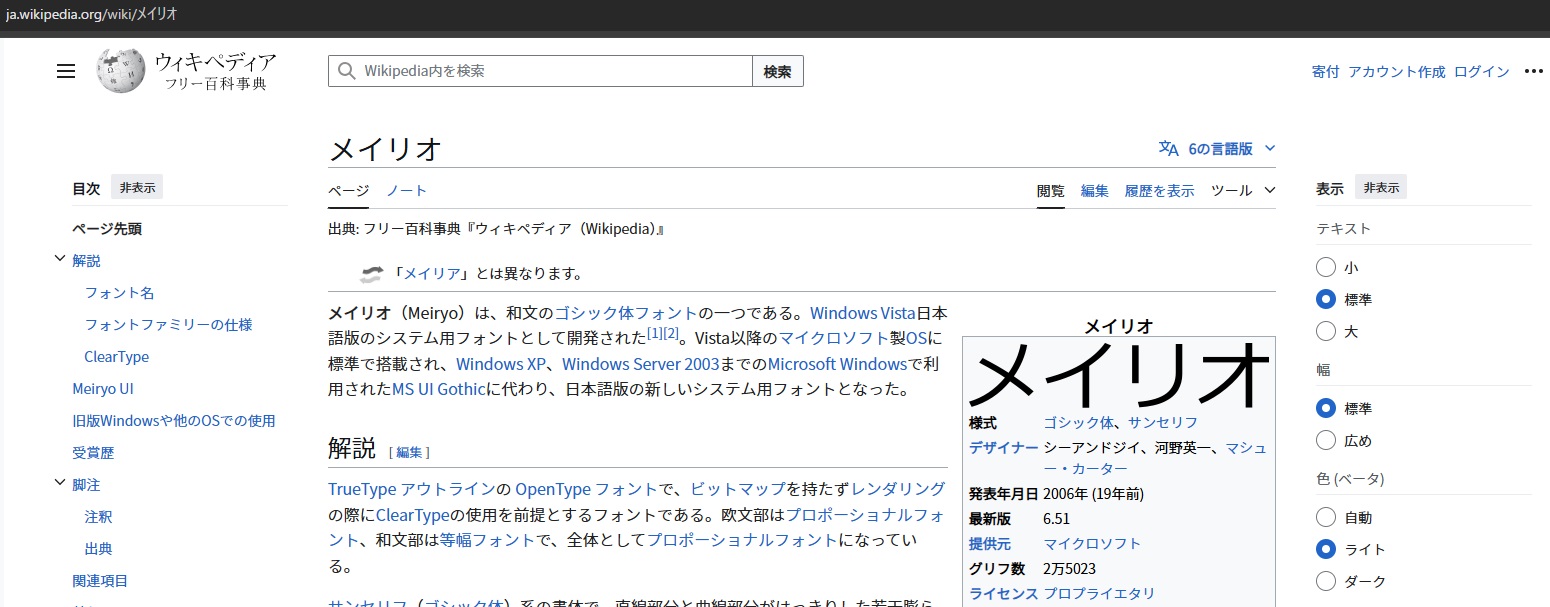Click the browser address bar URL
This screenshot has height=607, width=1550.
91,16
